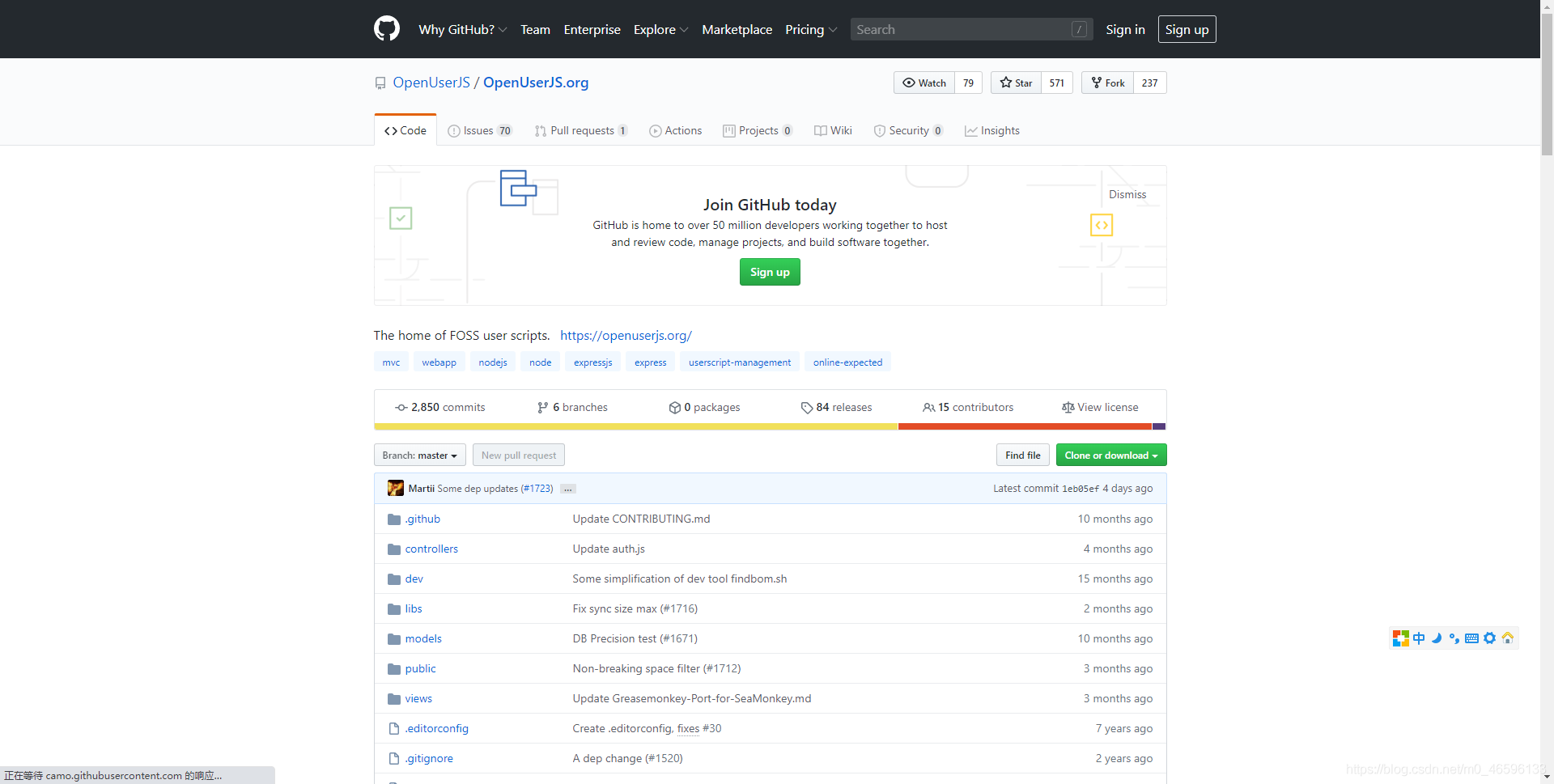Click the controllers folder icon
Viewport: 1554px width, 784px height.
coord(394,549)
